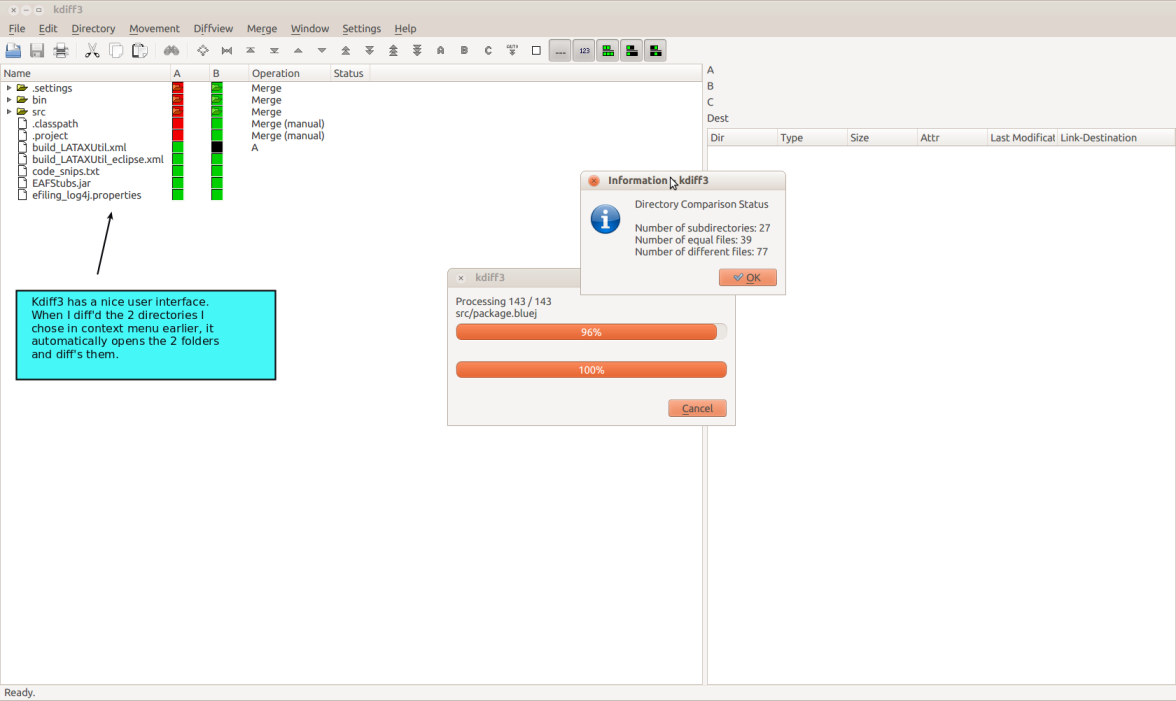The width and height of the screenshot is (1176, 701).
Task: Click the Paste clipboard icon
Action: tap(140, 50)
